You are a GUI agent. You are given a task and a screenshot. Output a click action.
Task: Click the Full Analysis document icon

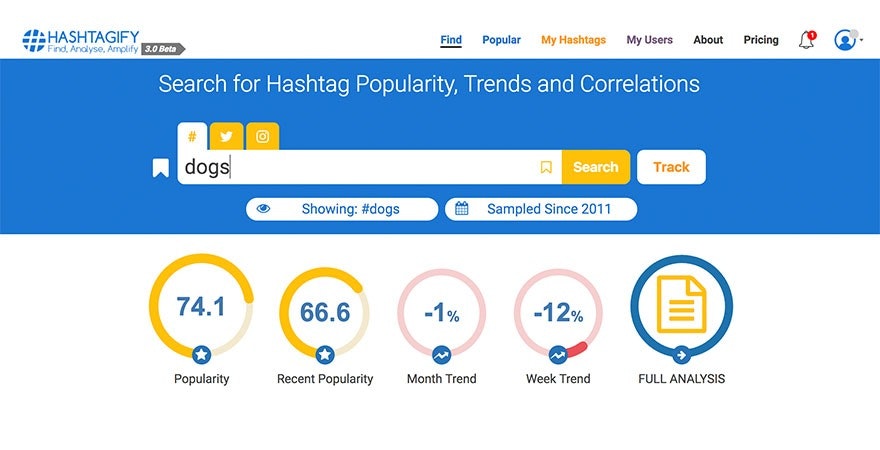(x=681, y=306)
